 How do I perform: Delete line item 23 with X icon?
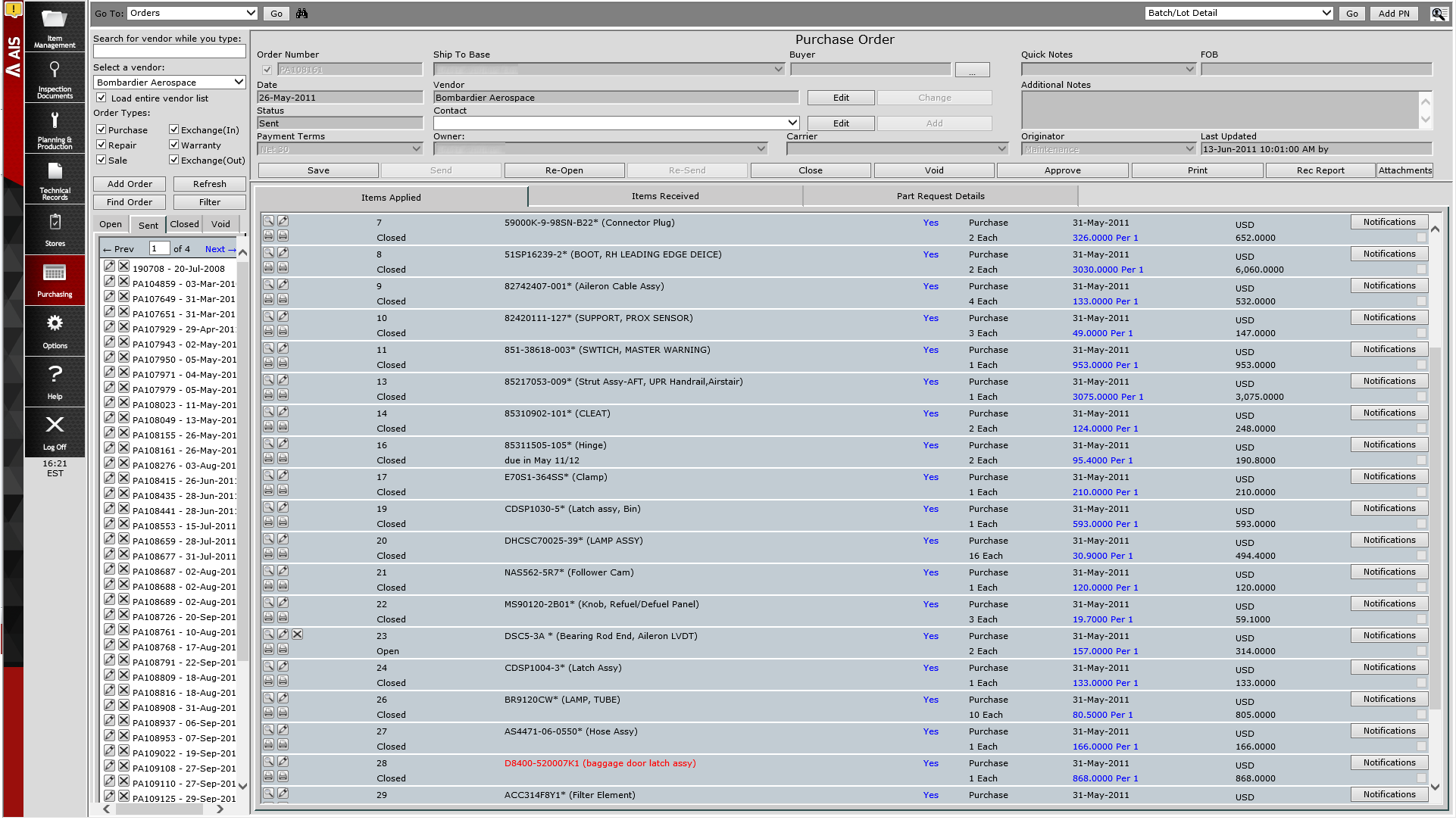298,634
